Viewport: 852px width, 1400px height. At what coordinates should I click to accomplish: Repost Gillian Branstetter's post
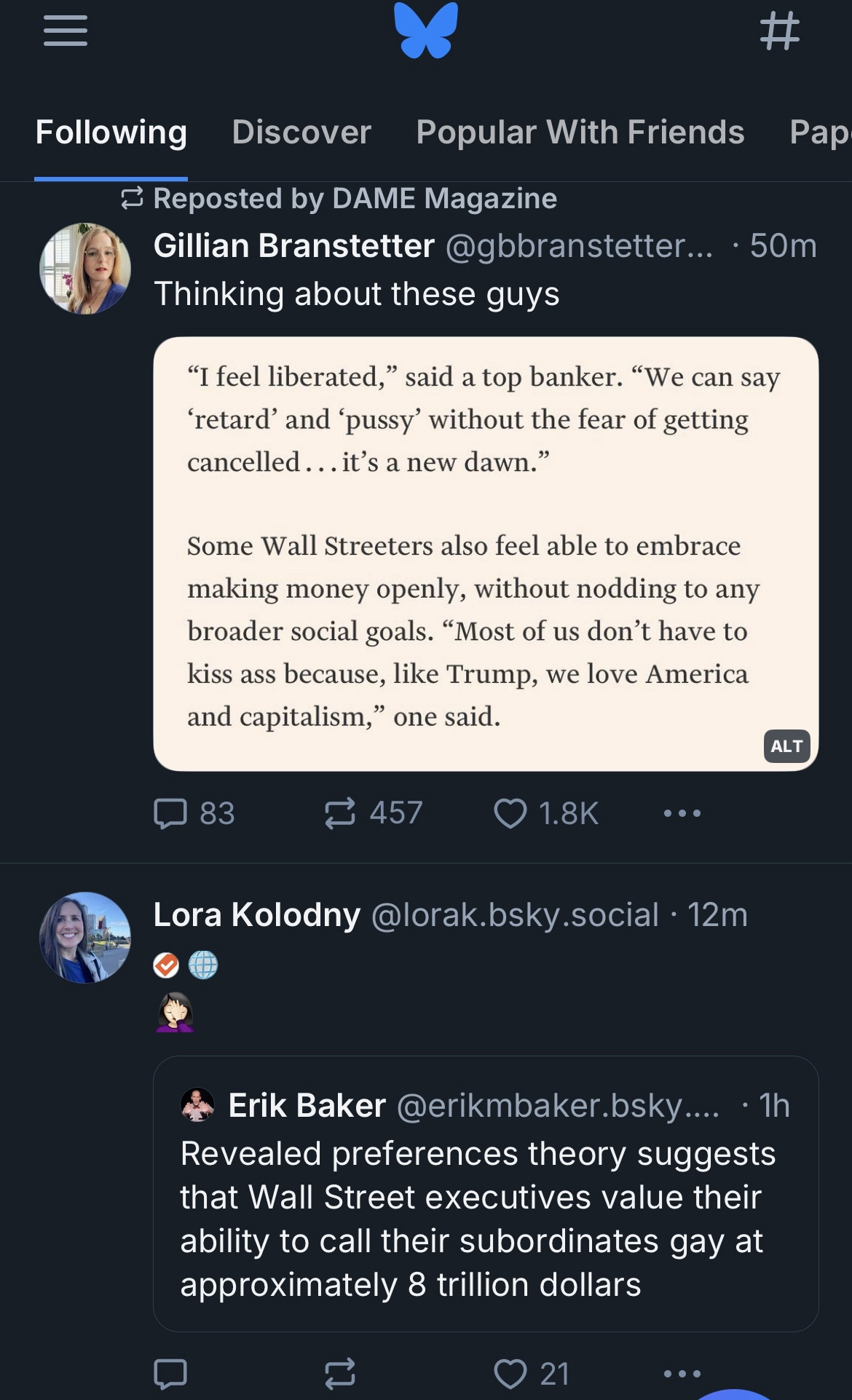pos(340,813)
